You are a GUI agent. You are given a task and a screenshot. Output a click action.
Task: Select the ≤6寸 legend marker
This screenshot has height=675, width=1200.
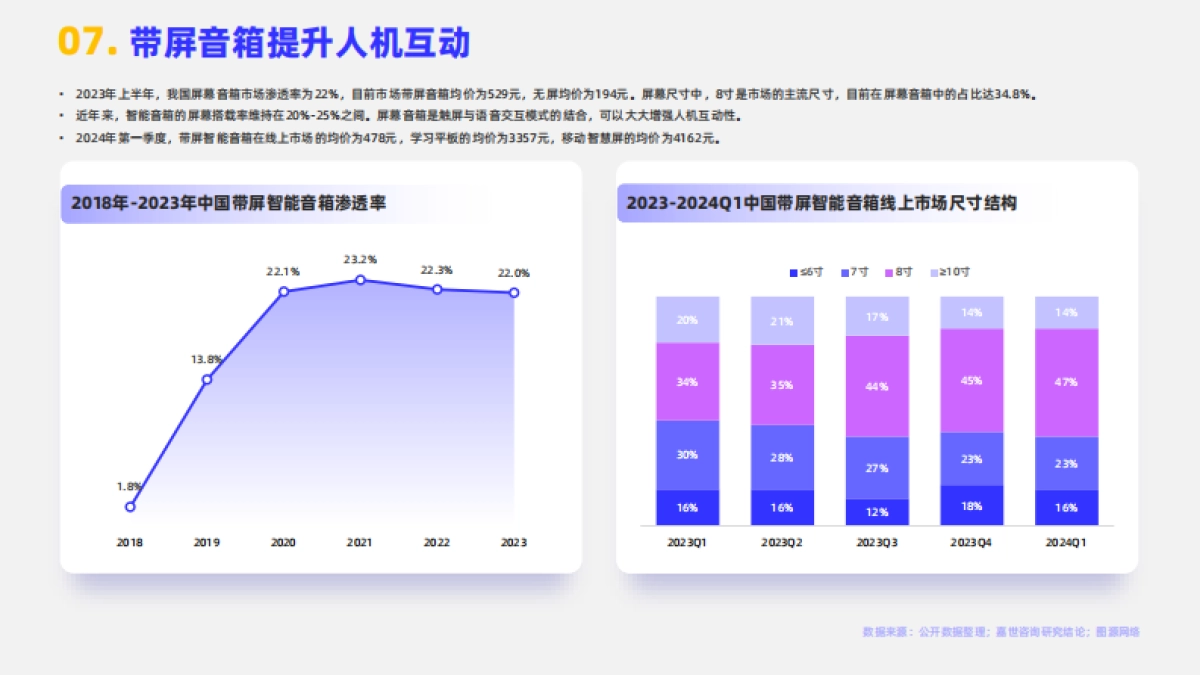tap(796, 271)
